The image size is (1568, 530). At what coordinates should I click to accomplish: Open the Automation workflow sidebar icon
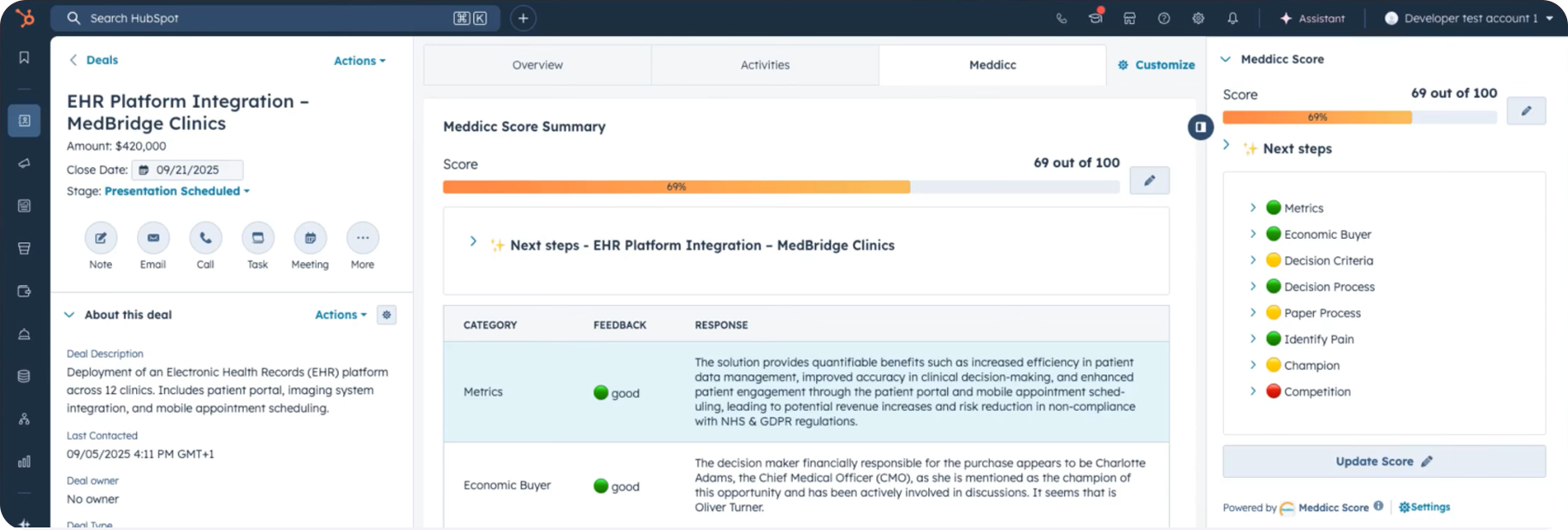[x=24, y=419]
